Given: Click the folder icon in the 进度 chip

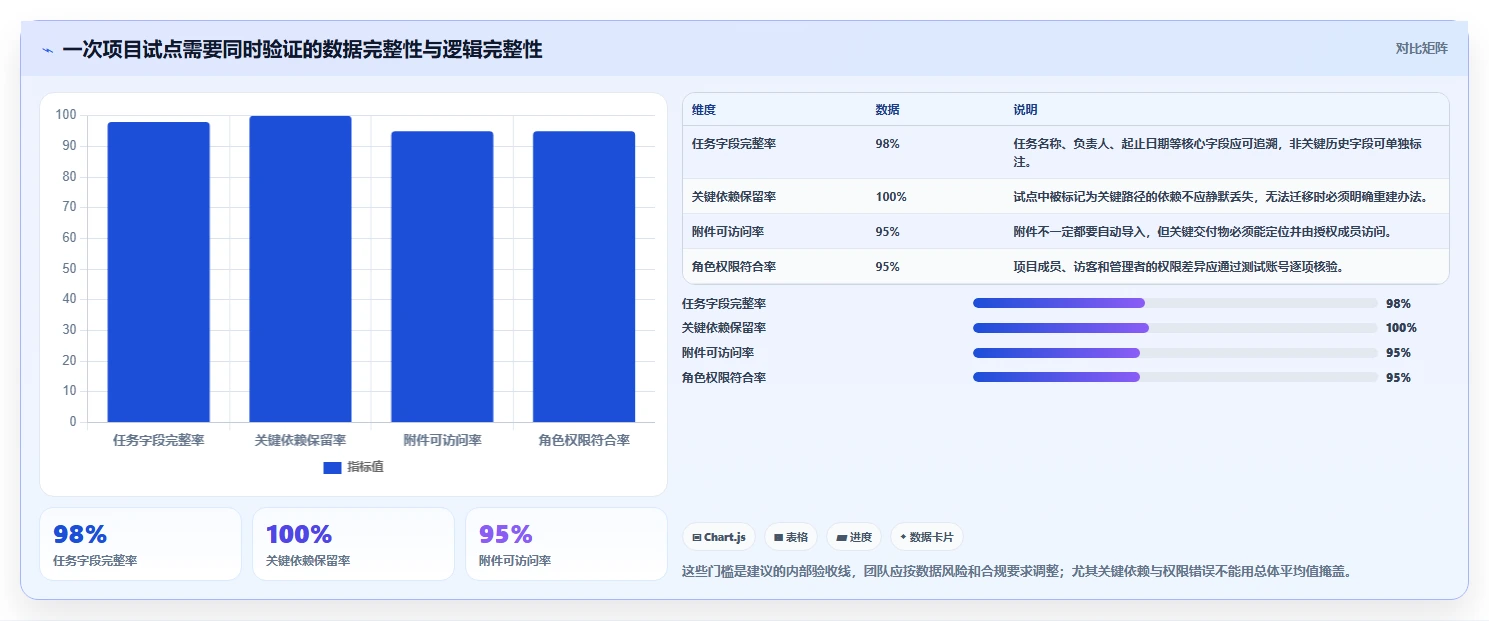Looking at the screenshot, I should [841, 538].
